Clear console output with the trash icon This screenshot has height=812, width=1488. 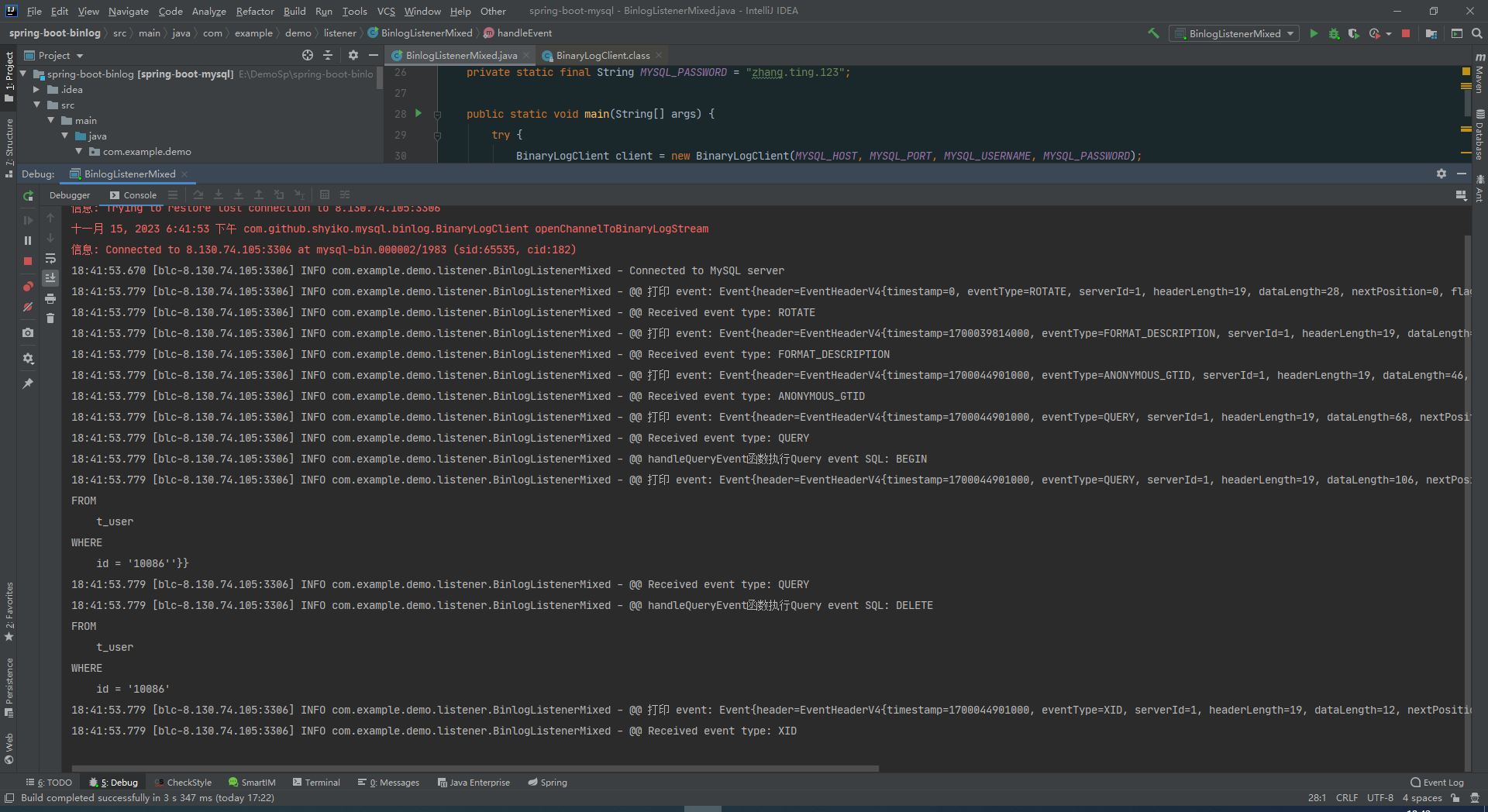(50, 318)
